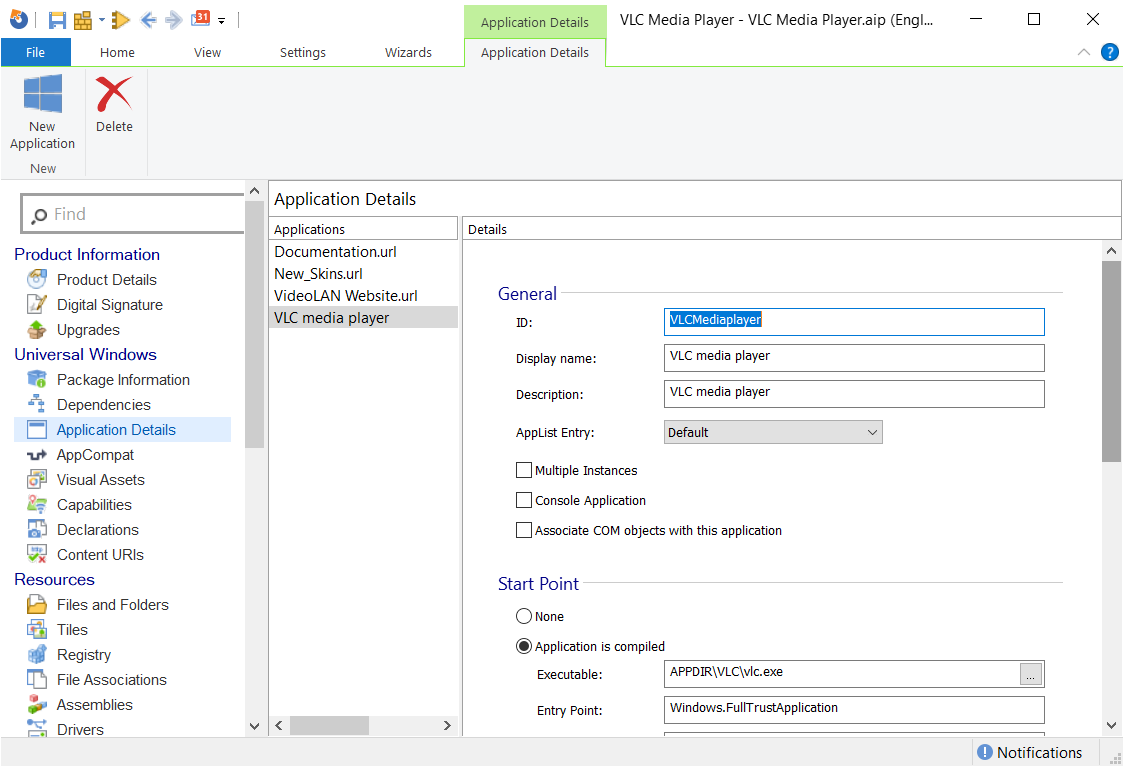
Task: Open Files and Folders page
Action: (113, 605)
